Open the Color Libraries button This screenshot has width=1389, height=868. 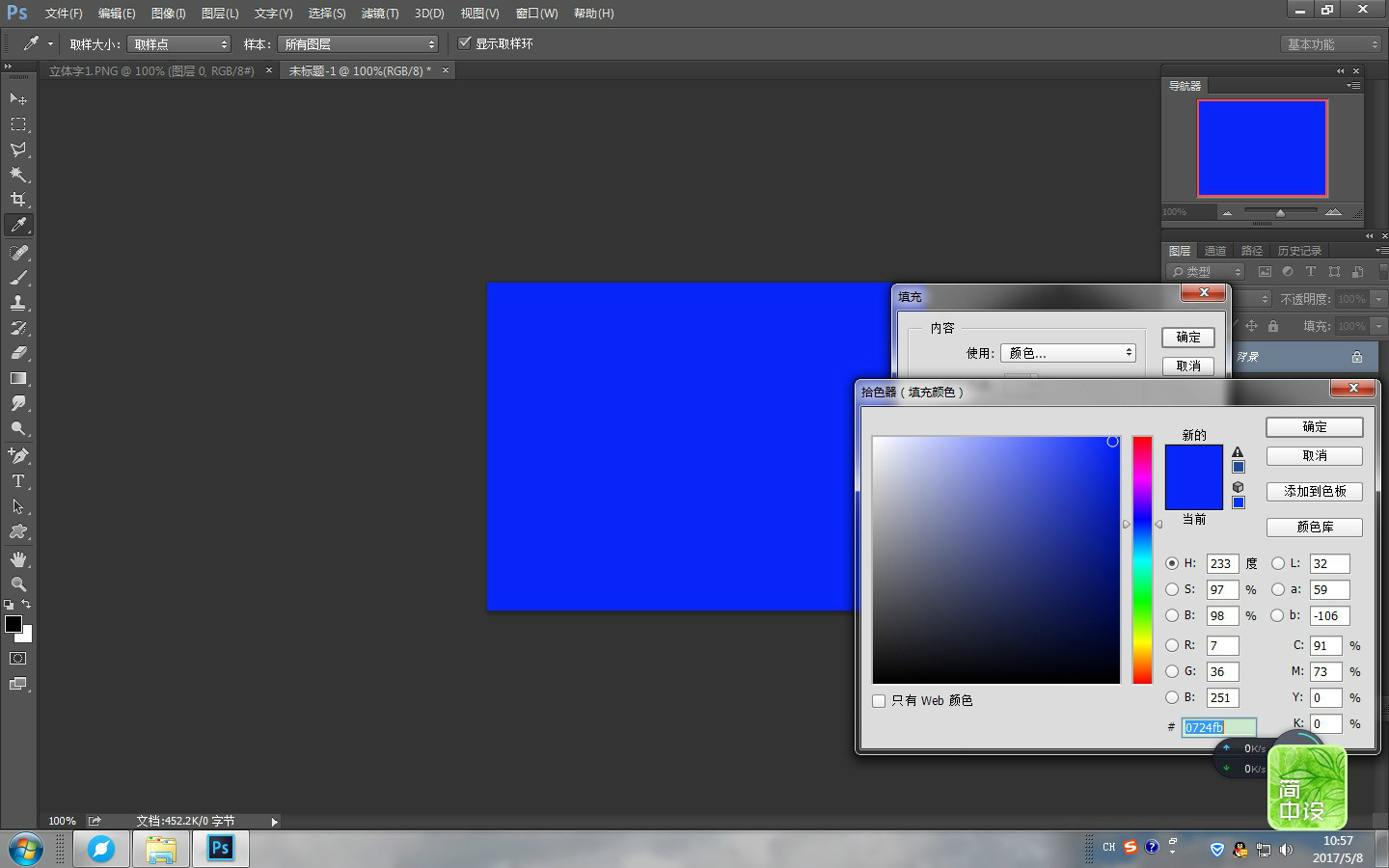[1315, 528]
